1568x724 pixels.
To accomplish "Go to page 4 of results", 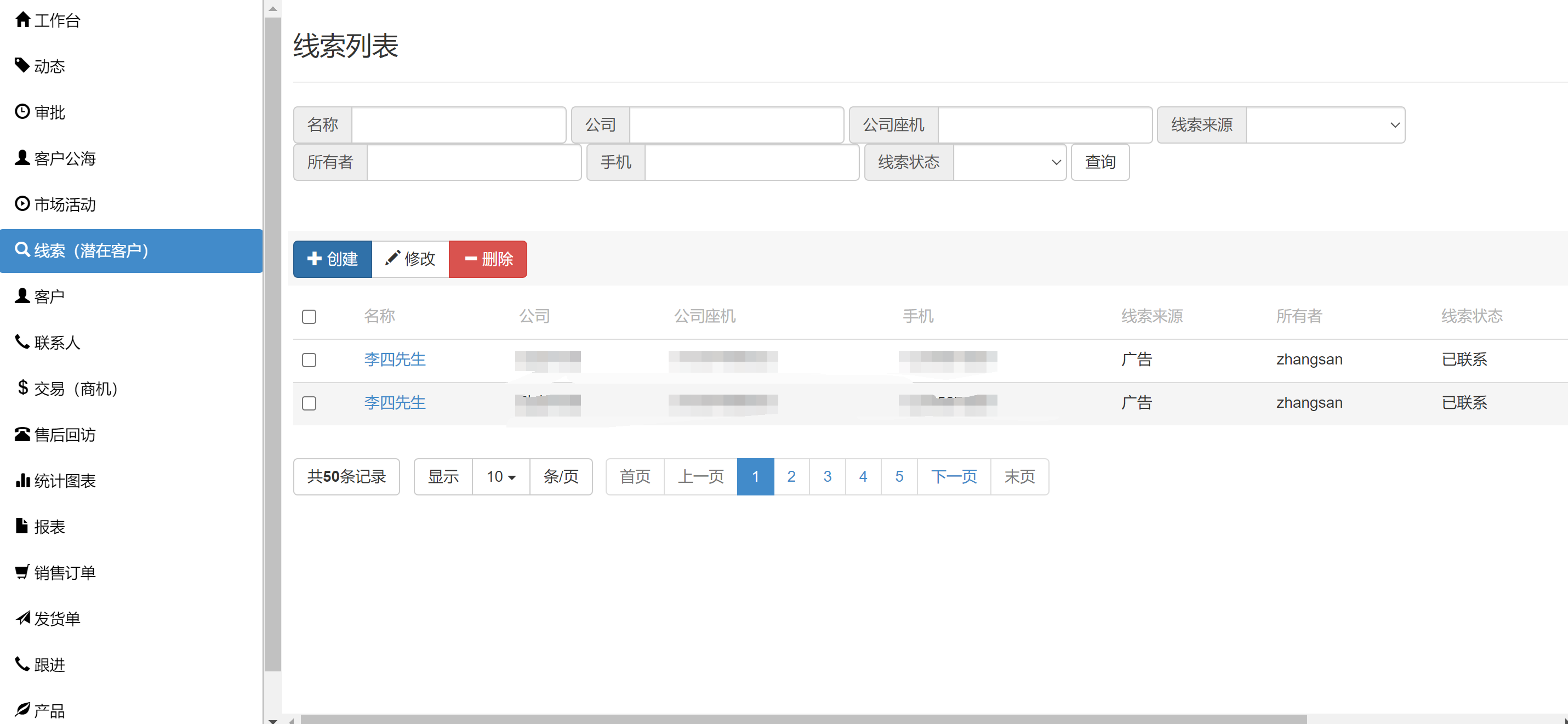I will click(863, 477).
